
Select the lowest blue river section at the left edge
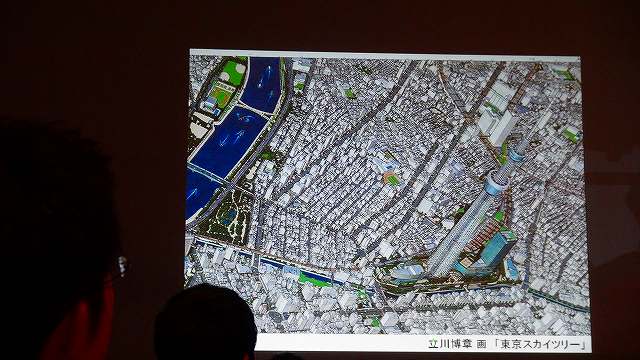[x=199, y=195]
